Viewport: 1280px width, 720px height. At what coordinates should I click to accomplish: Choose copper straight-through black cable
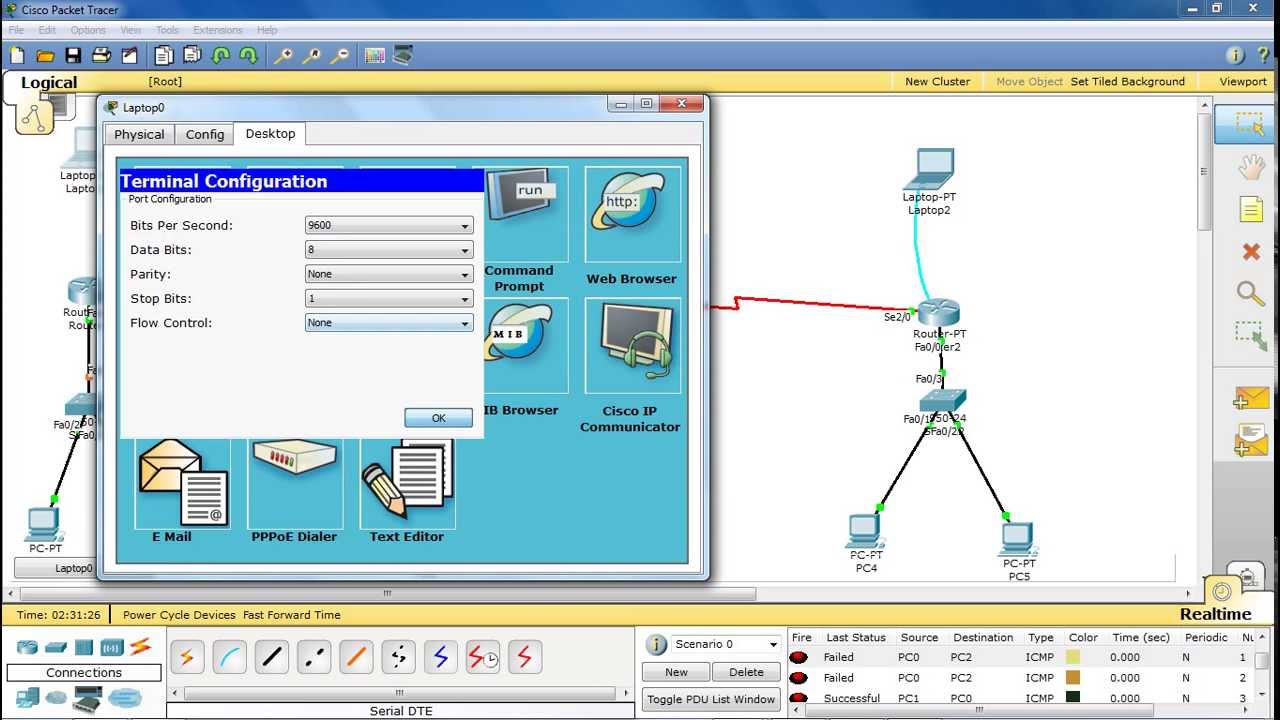pyautogui.click(x=271, y=657)
